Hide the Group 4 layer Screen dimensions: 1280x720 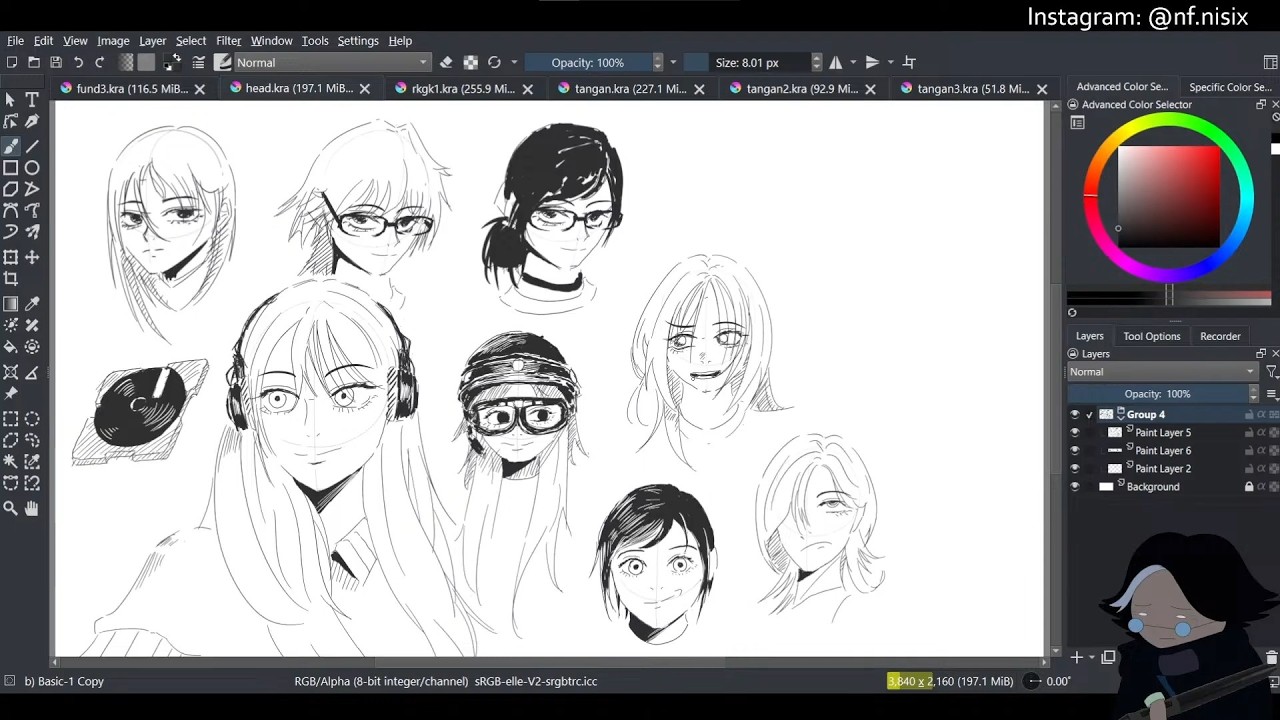[x=1075, y=415]
